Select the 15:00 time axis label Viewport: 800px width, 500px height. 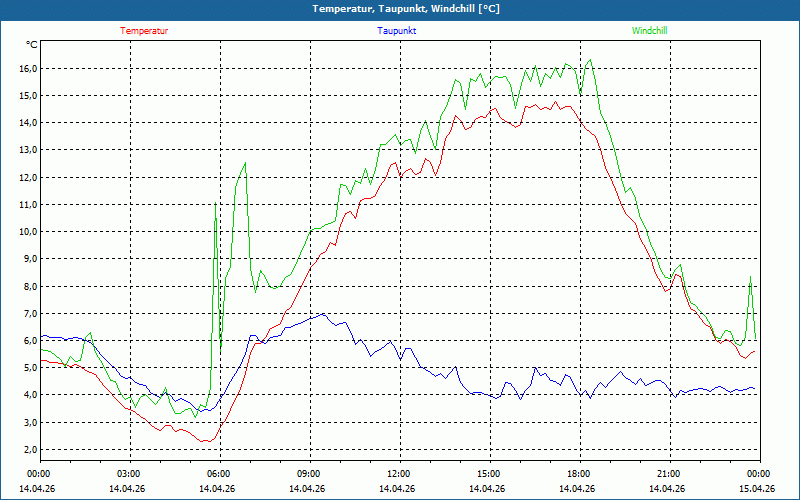tap(489, 474)
